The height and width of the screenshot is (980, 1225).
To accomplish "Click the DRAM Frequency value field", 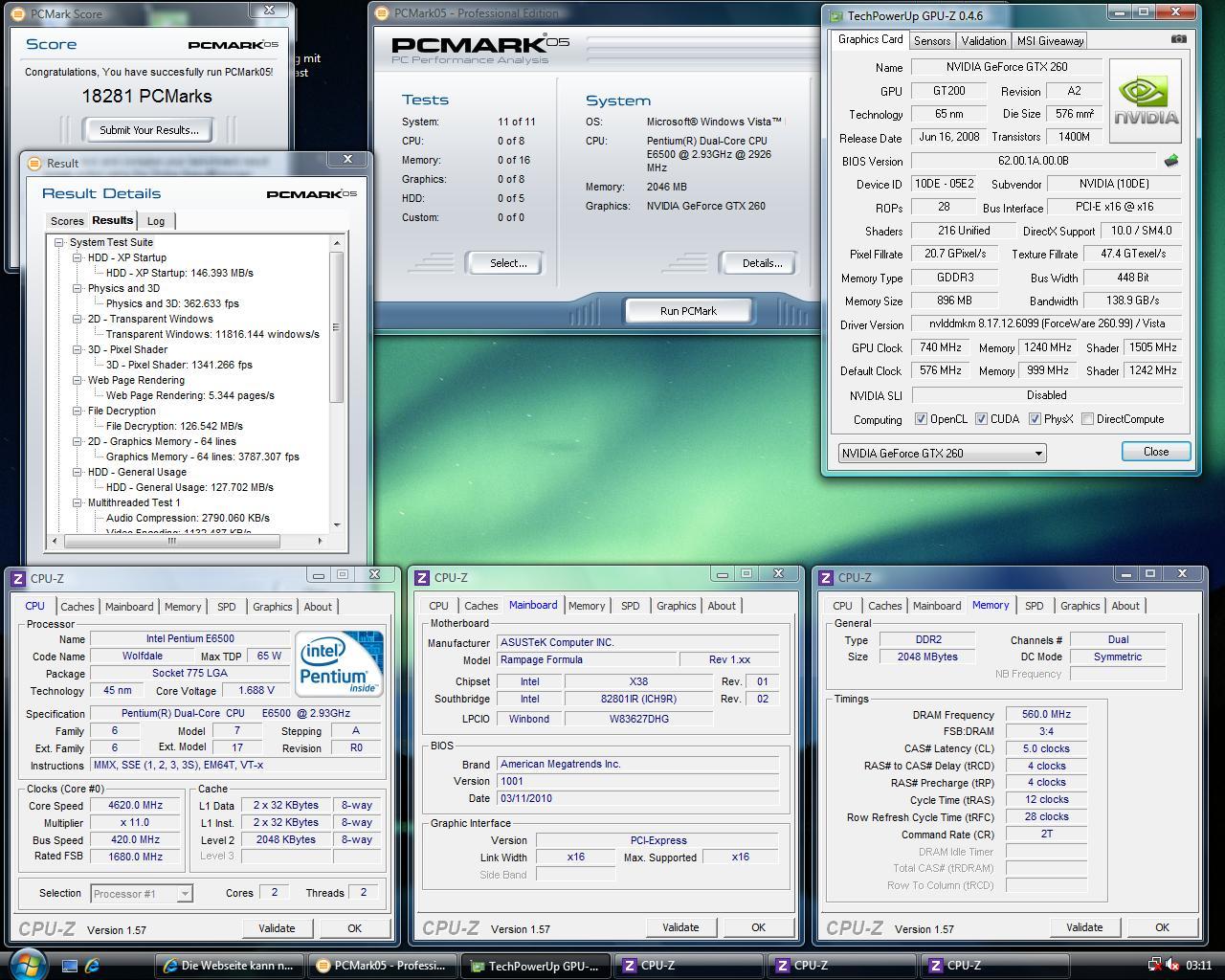I will (1046, 714).
